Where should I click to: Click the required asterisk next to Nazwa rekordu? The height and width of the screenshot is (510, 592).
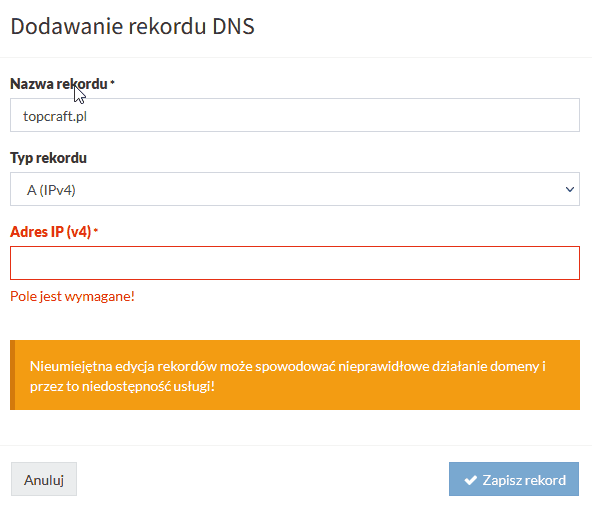tap(112, 81)
